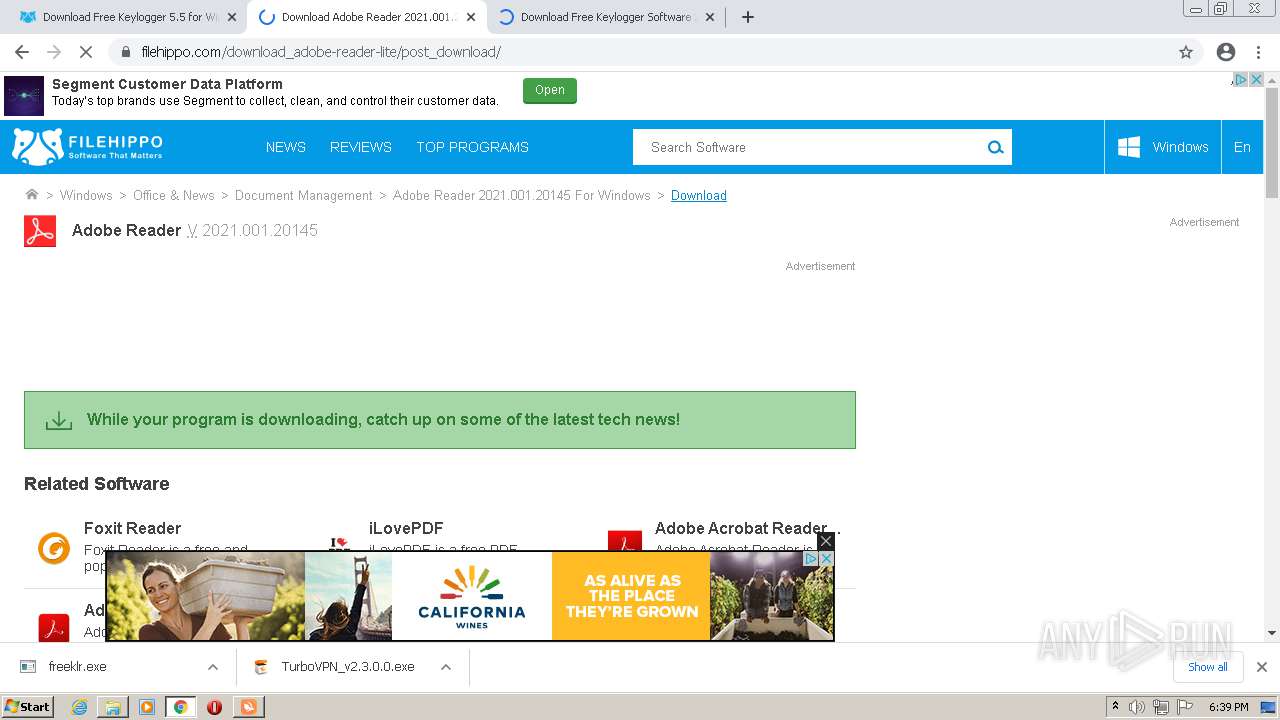Click the underlined Download breadcrumb link

pos(699,195)
